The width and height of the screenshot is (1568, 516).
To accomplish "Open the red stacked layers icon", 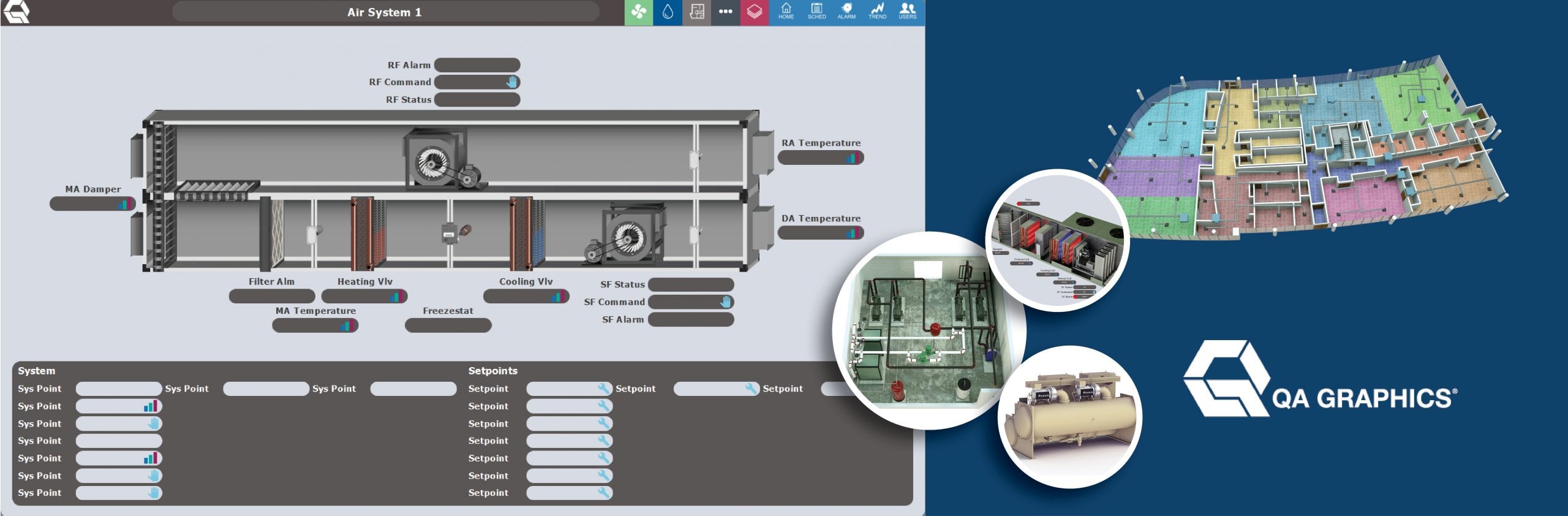I will click(754, 12).
